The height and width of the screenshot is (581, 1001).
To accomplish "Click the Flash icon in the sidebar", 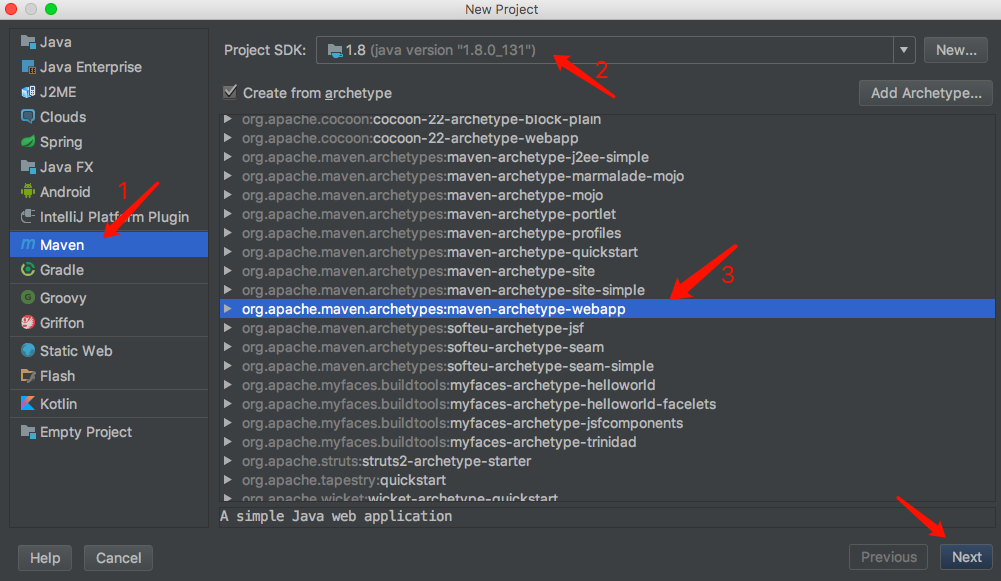I will tap(28, 376).
